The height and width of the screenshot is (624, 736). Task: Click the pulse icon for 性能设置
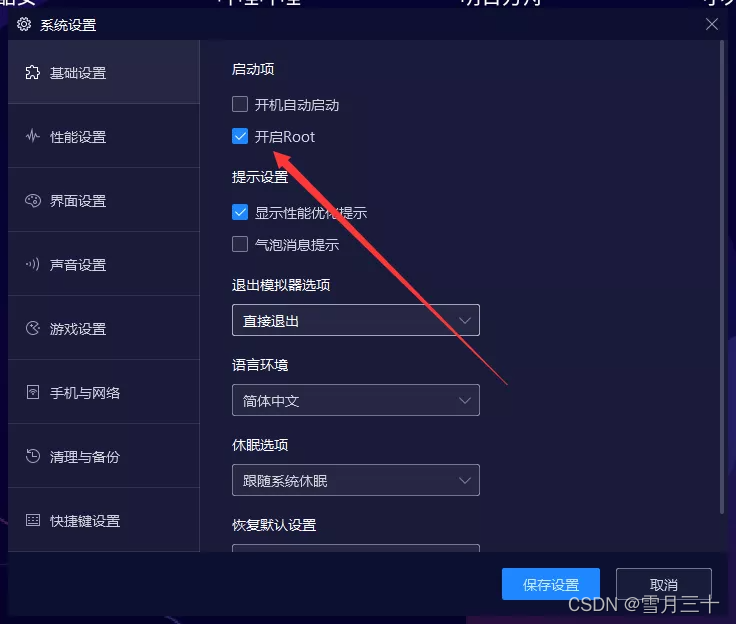(x=32, y=136)
